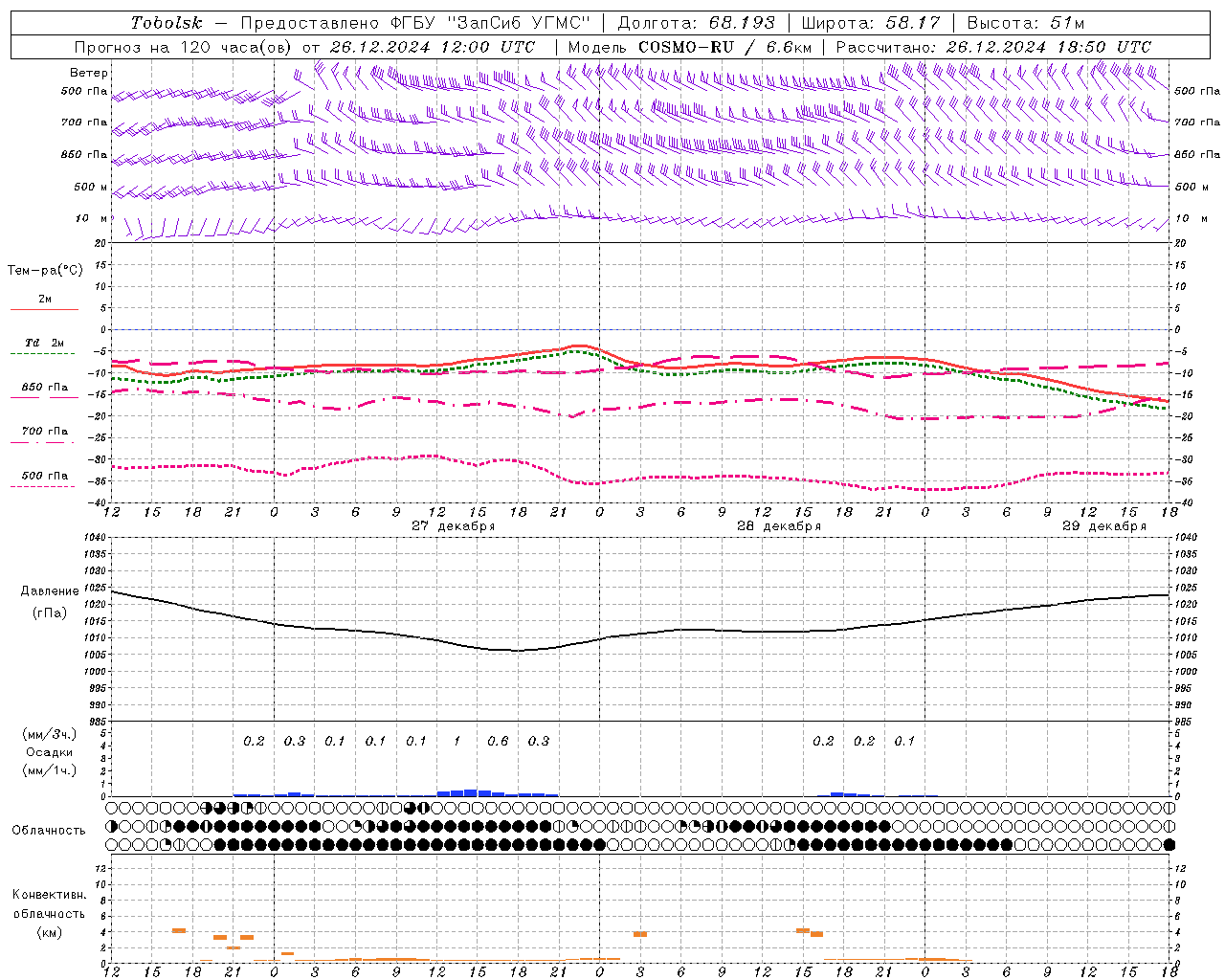The width and height of the screenshot is (1225, 980).
Task: Click the "850 гПа" temperature legend entry
Action: click(x=45, y=388)
